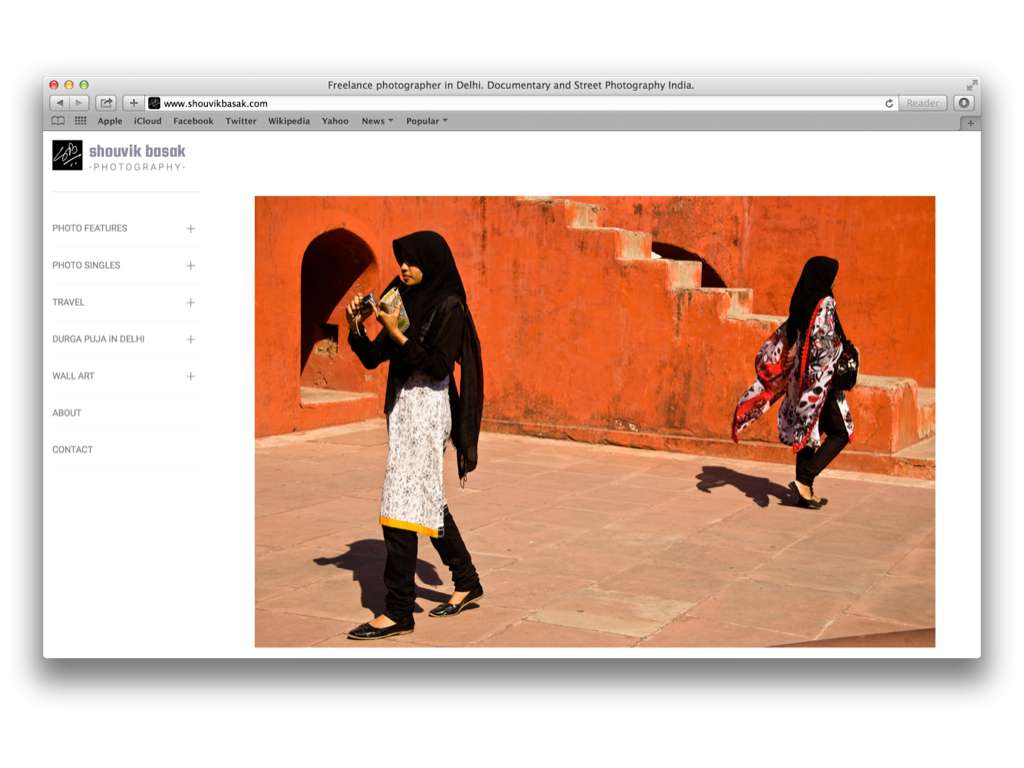This screenshot has height=768, width=1024.
Task: Minimize the window with yellow button
Action: (x=69, y=85)
